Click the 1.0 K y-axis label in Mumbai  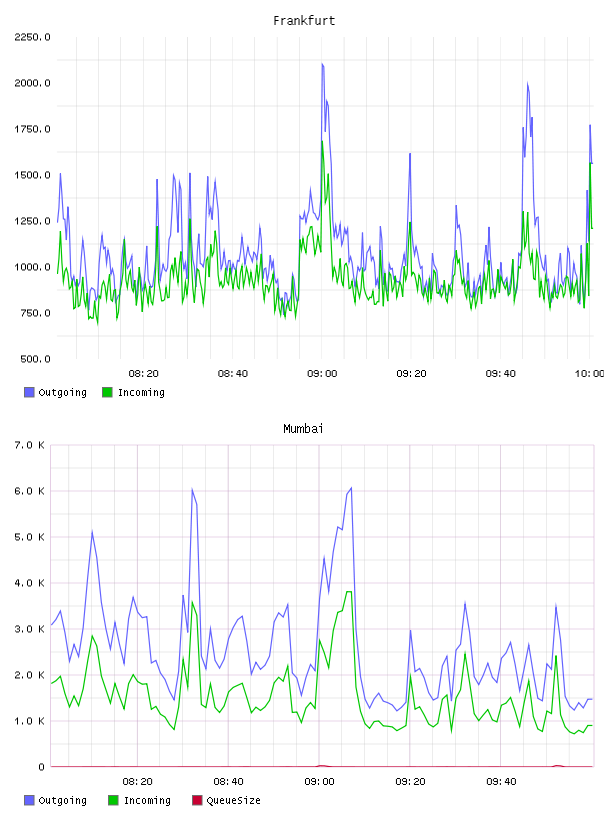29,721
